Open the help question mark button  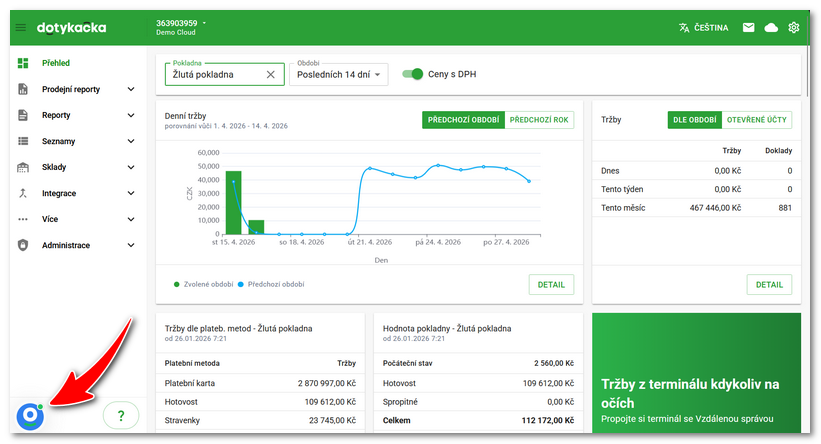(121, 416)
